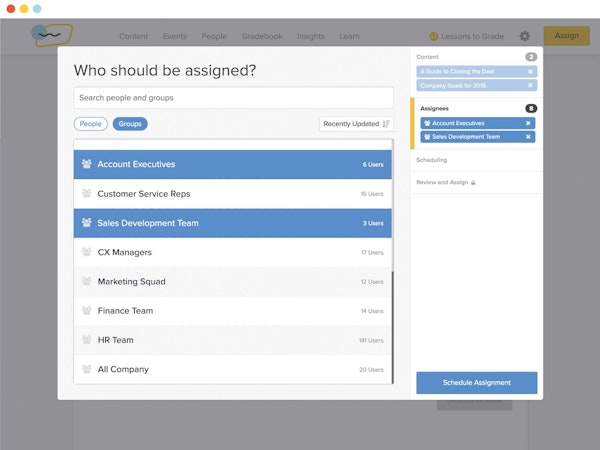Remove Sales Development Team assignee chip
600x450 pixels.
coord(528,136)
